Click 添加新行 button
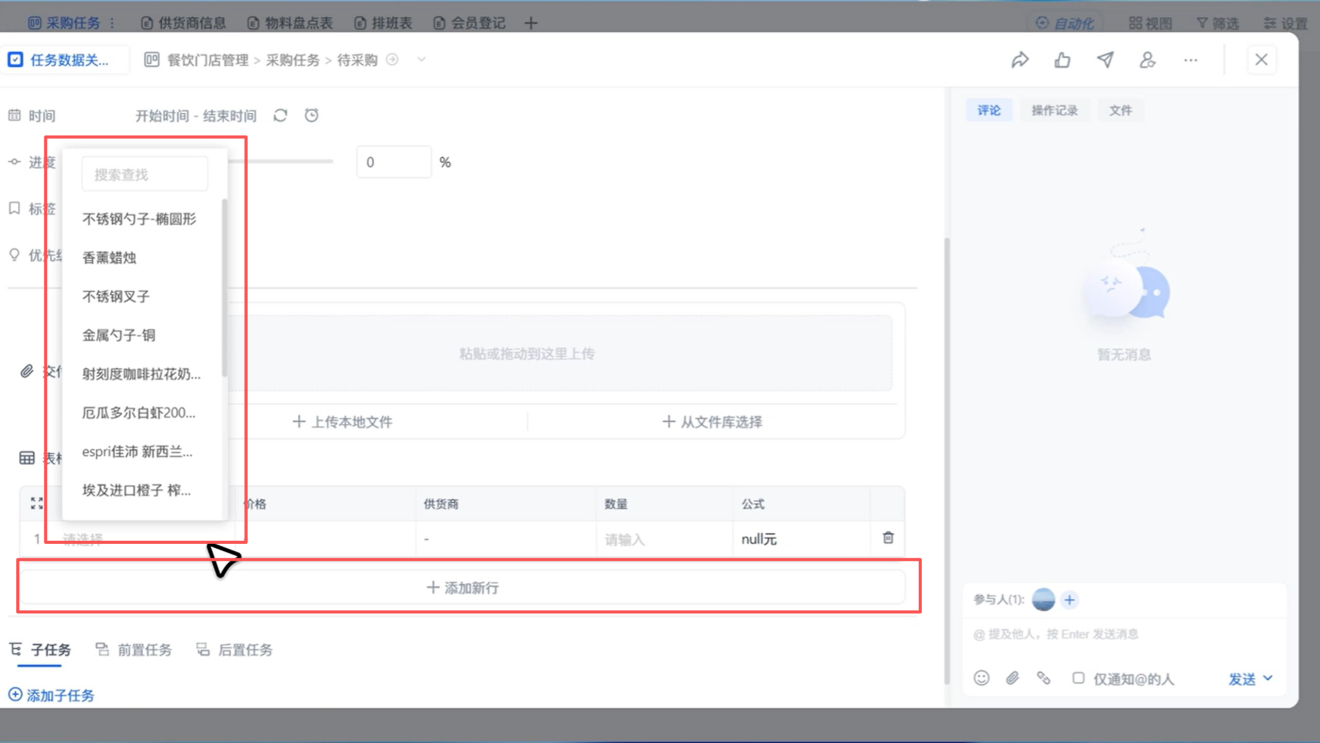The height and width of the screenshot is (743, 1320). 462,587
